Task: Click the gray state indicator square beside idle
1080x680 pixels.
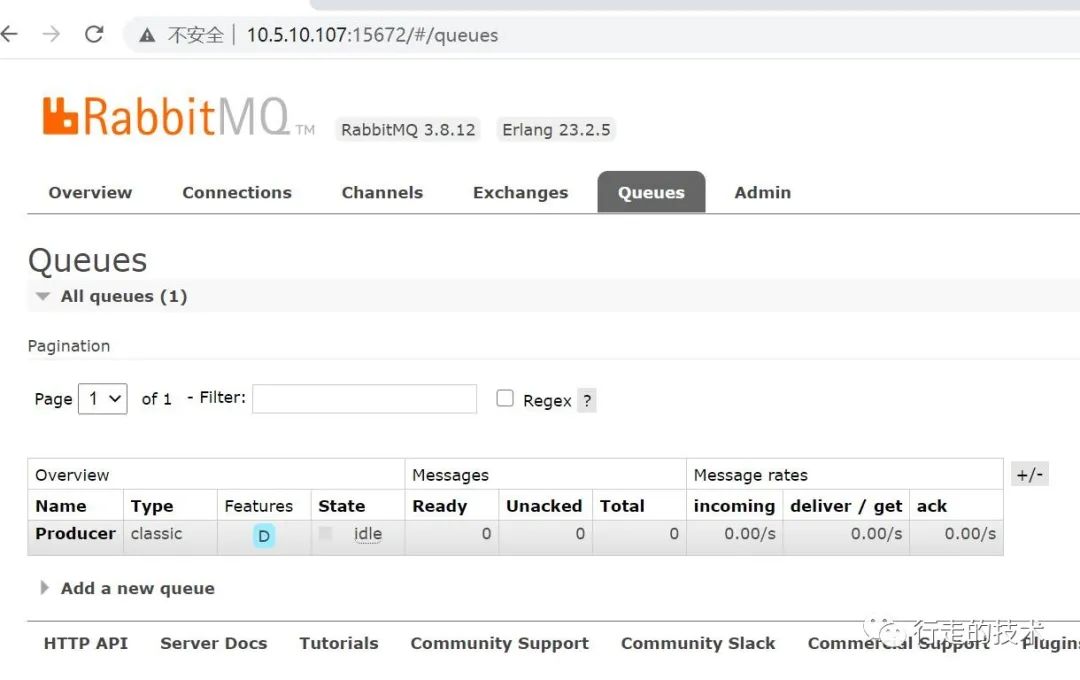Action: (x=326, y=533)
